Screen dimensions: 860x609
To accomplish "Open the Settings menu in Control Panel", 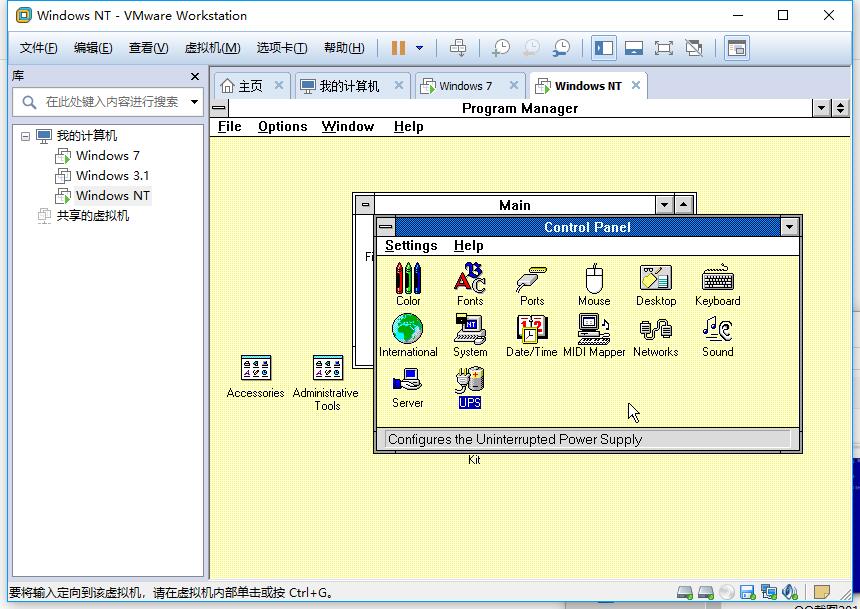I will tap(411, 245).
